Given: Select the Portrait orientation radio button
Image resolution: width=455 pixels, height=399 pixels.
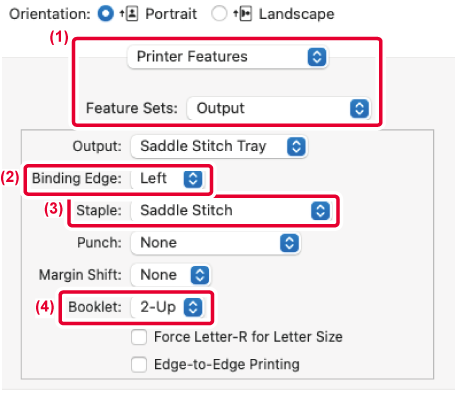Looking at the screenshot, I should pyautogui.click(x=106, y=14).
